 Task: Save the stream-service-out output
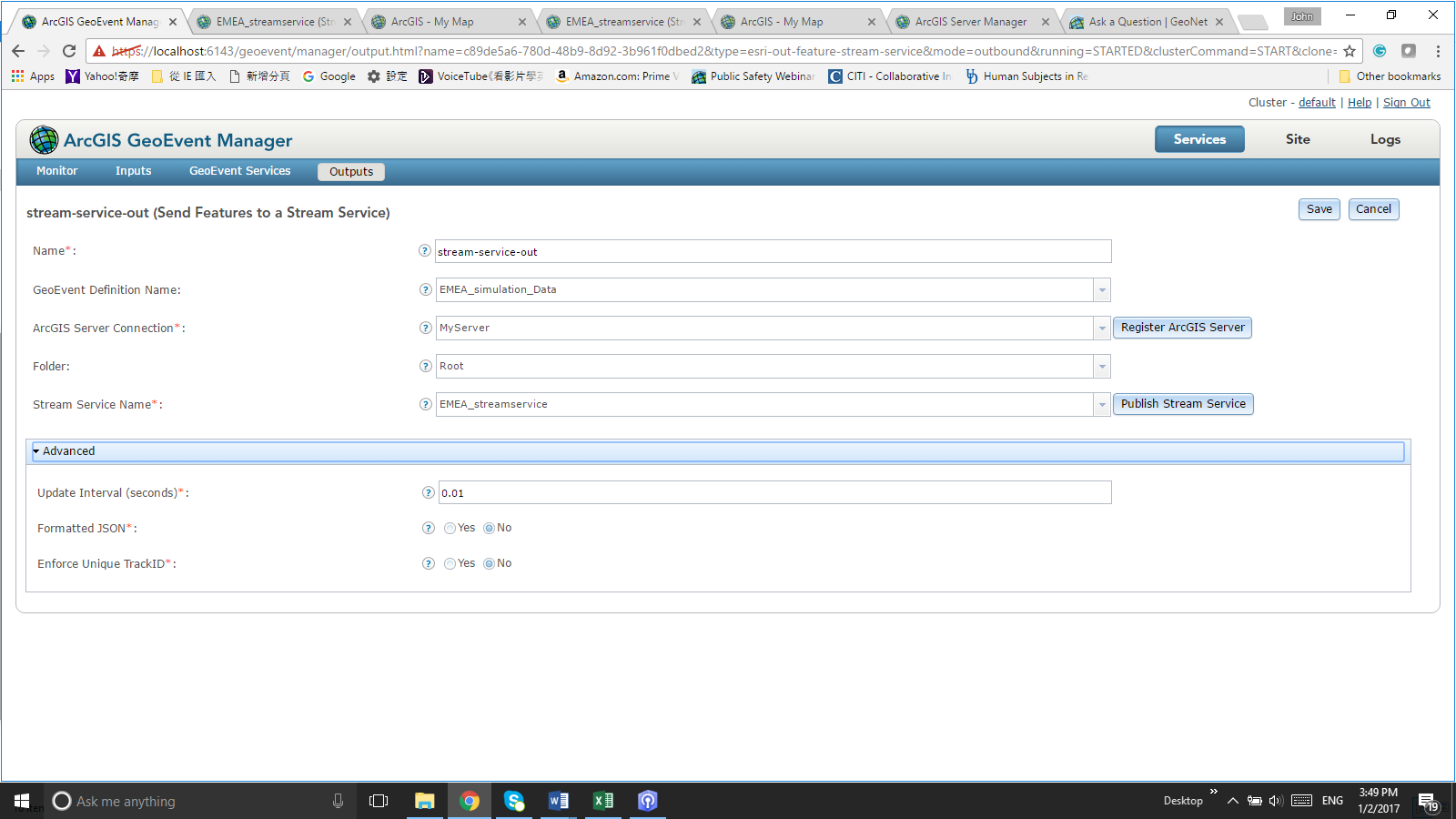[x=1319, y=209]
